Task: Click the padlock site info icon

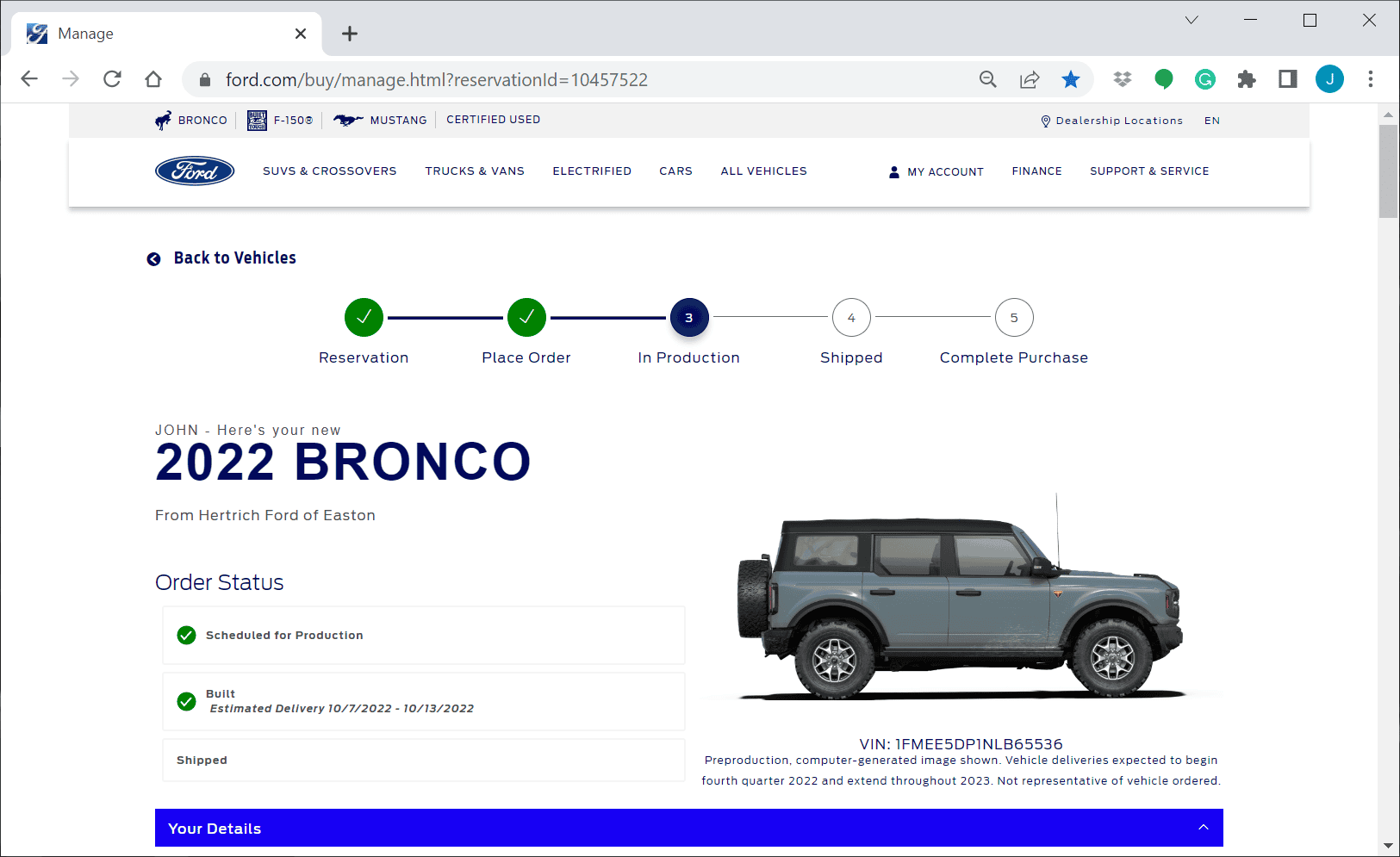Action: 205,79
